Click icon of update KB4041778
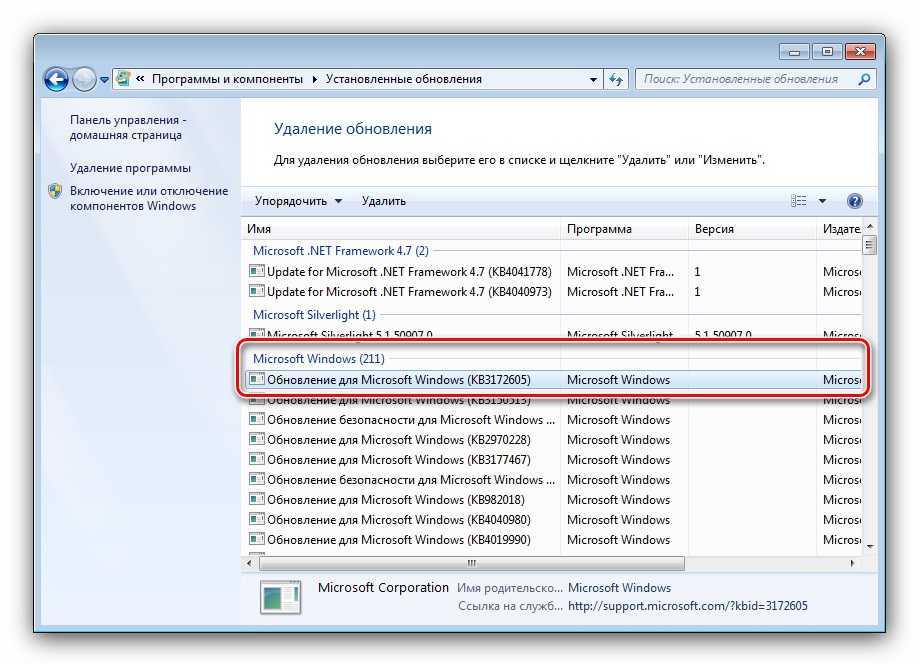919x666 pixels. pyautogui.click(x=256, y=272)
